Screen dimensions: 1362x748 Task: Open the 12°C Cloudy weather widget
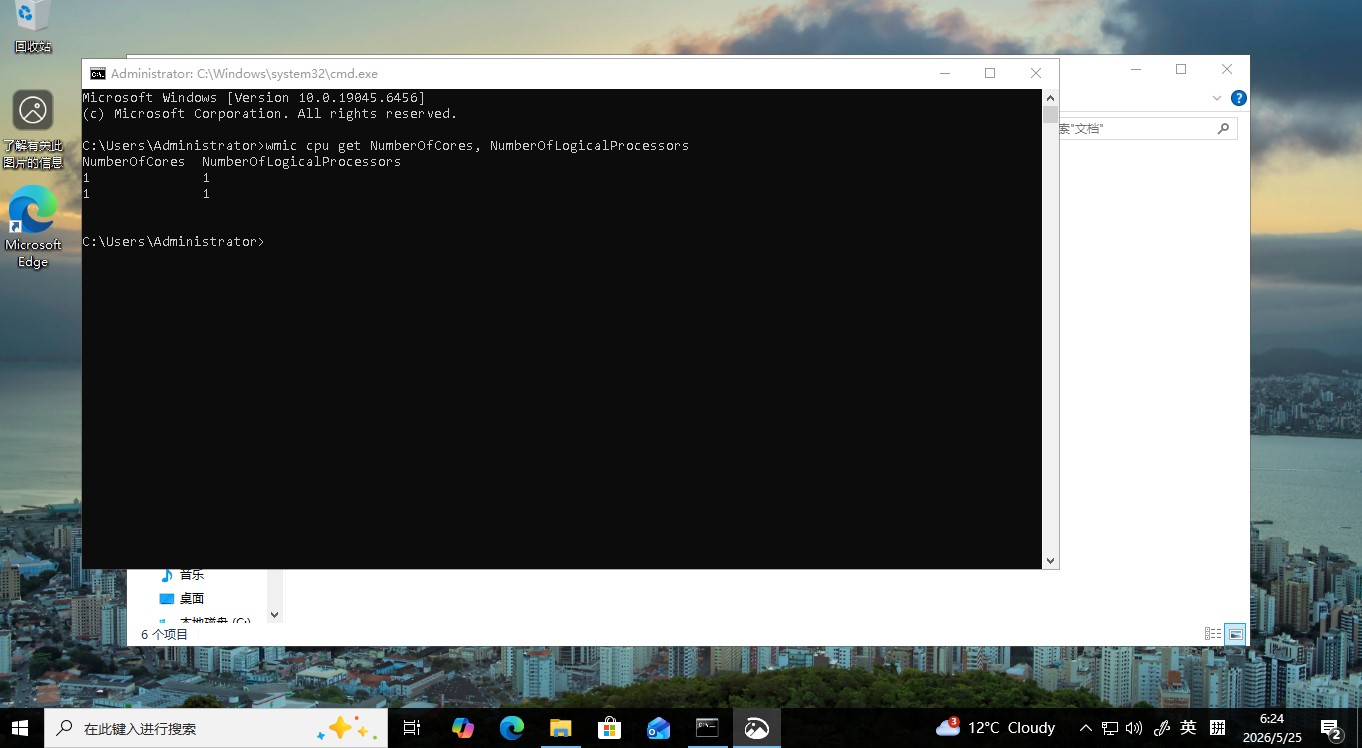pos(996,728)
